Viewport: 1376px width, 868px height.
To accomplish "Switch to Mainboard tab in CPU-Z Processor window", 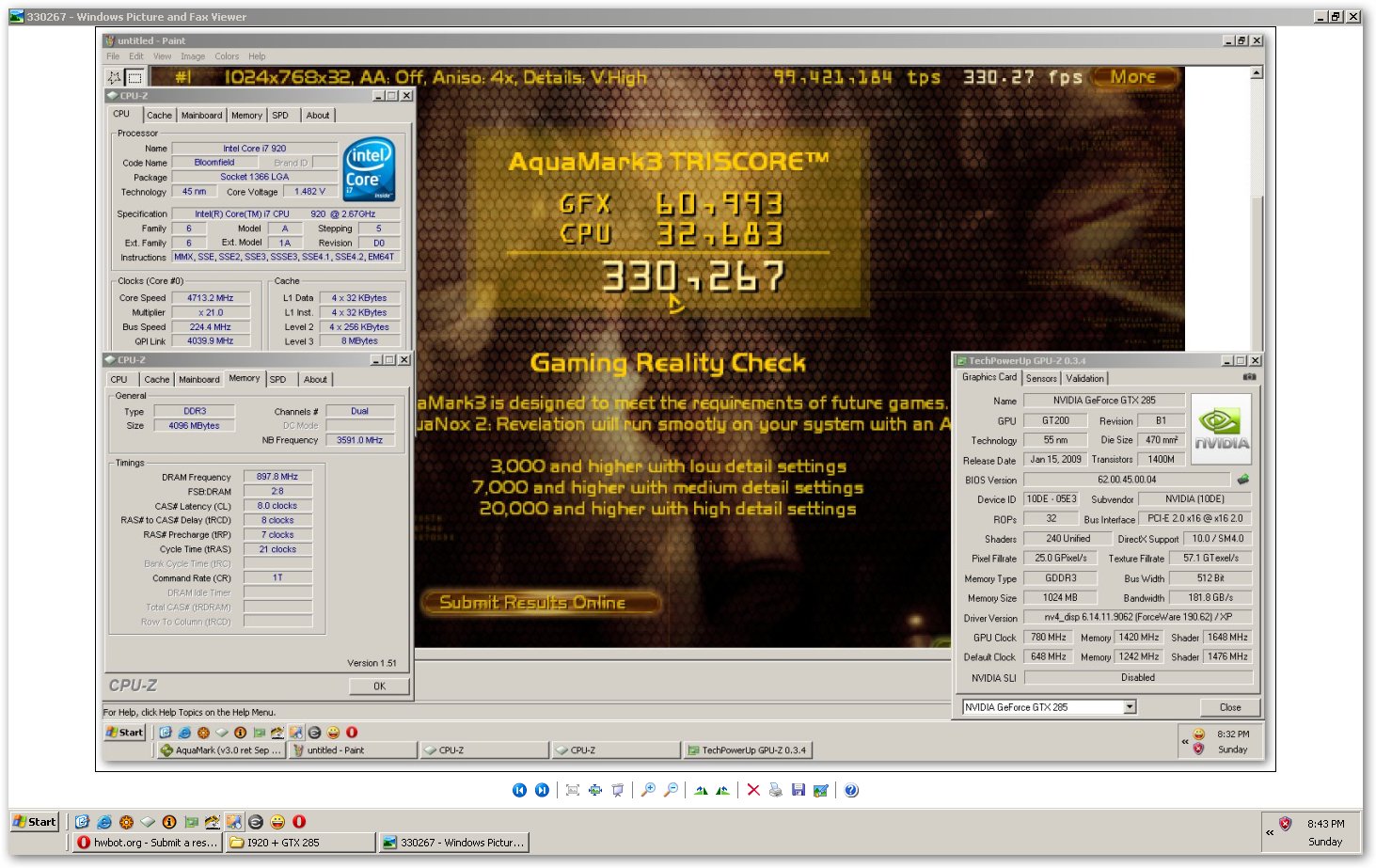I will 201,116.
